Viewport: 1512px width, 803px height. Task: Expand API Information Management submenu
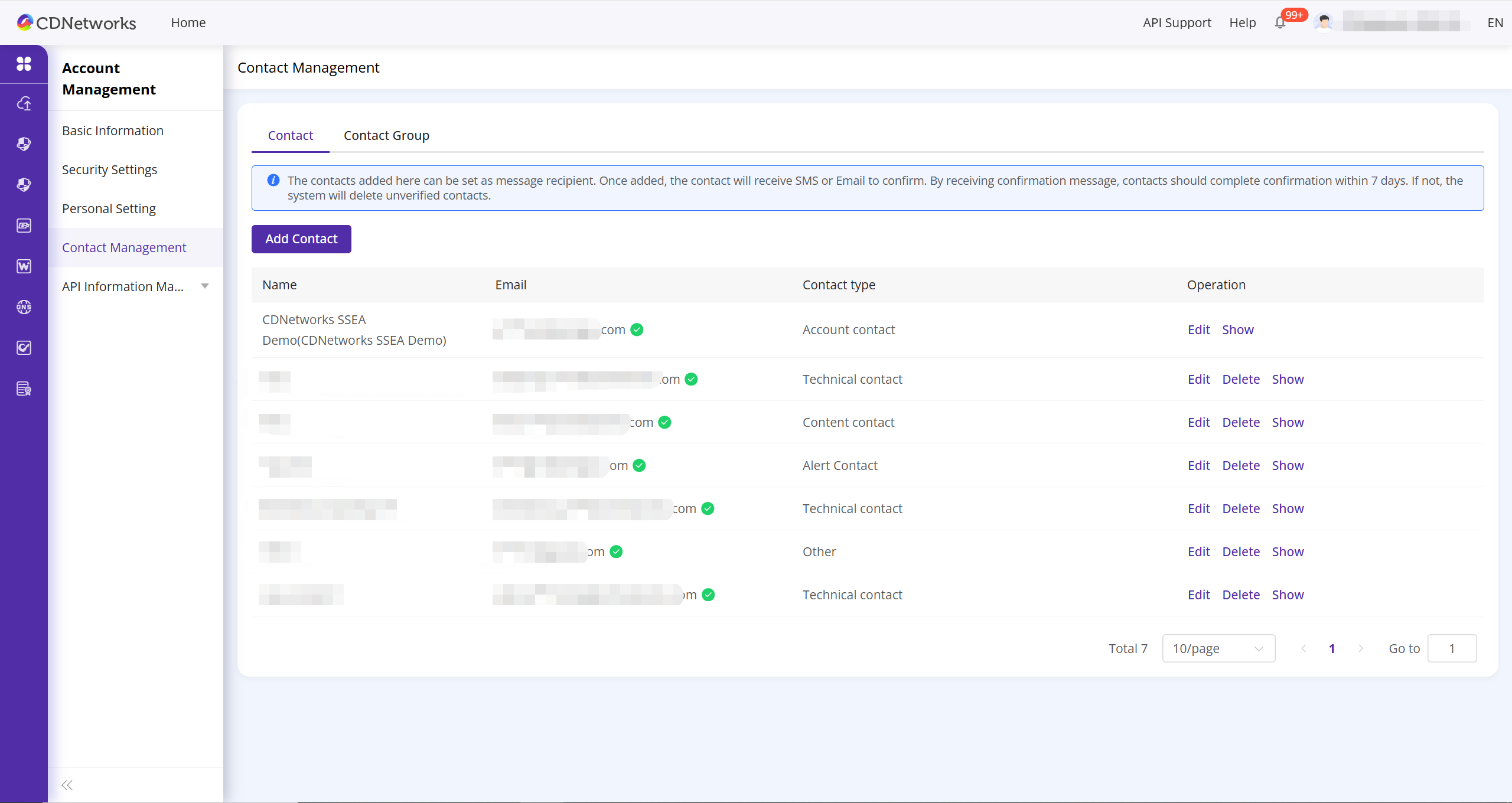point(205,286)
